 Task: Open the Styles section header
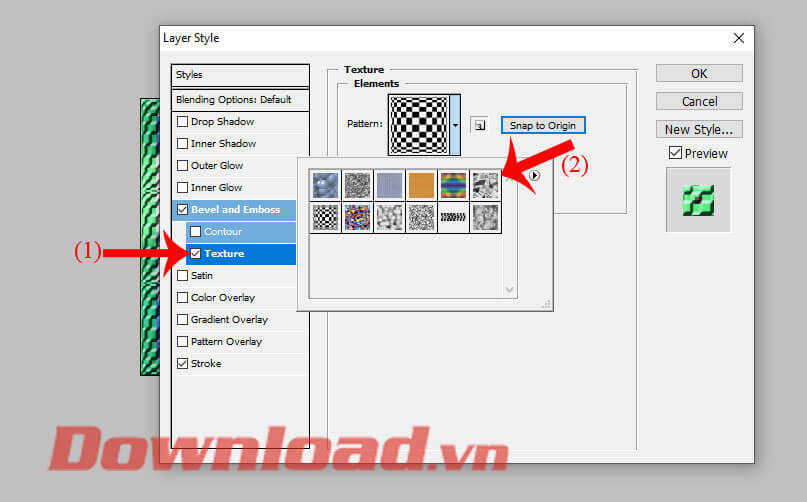click(240, 75)
